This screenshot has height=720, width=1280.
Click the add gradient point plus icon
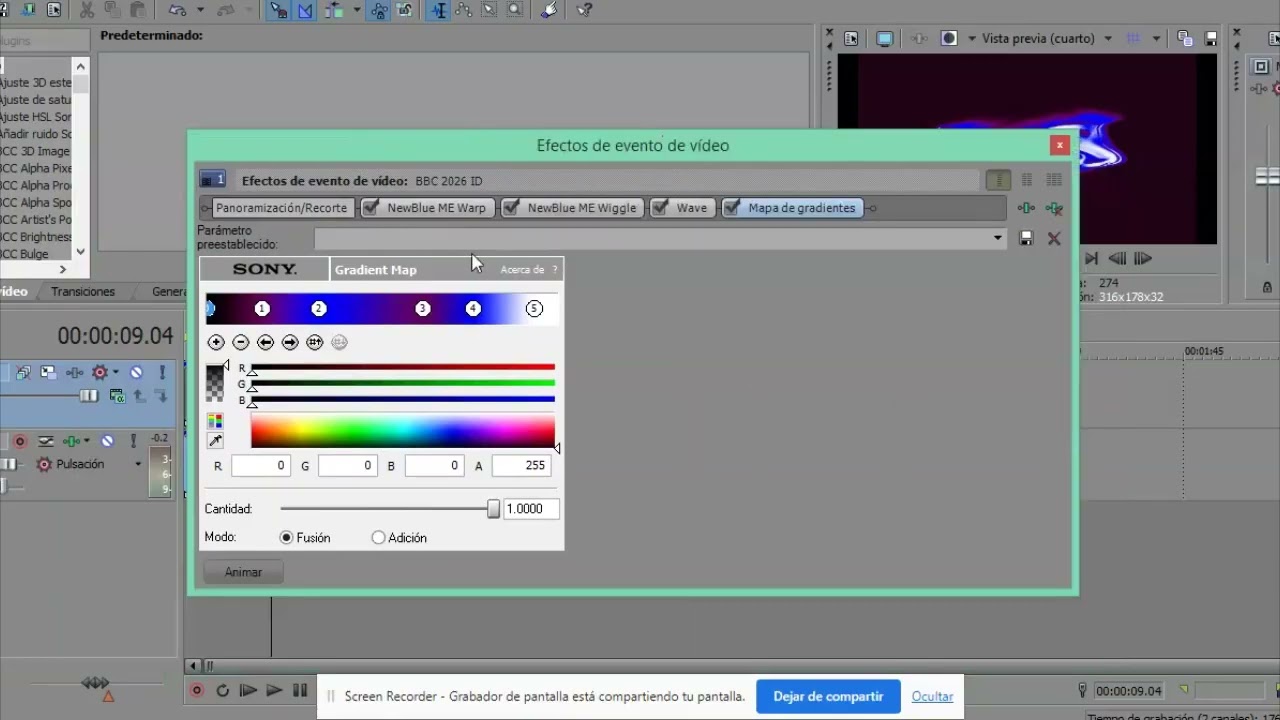(216, 342)
